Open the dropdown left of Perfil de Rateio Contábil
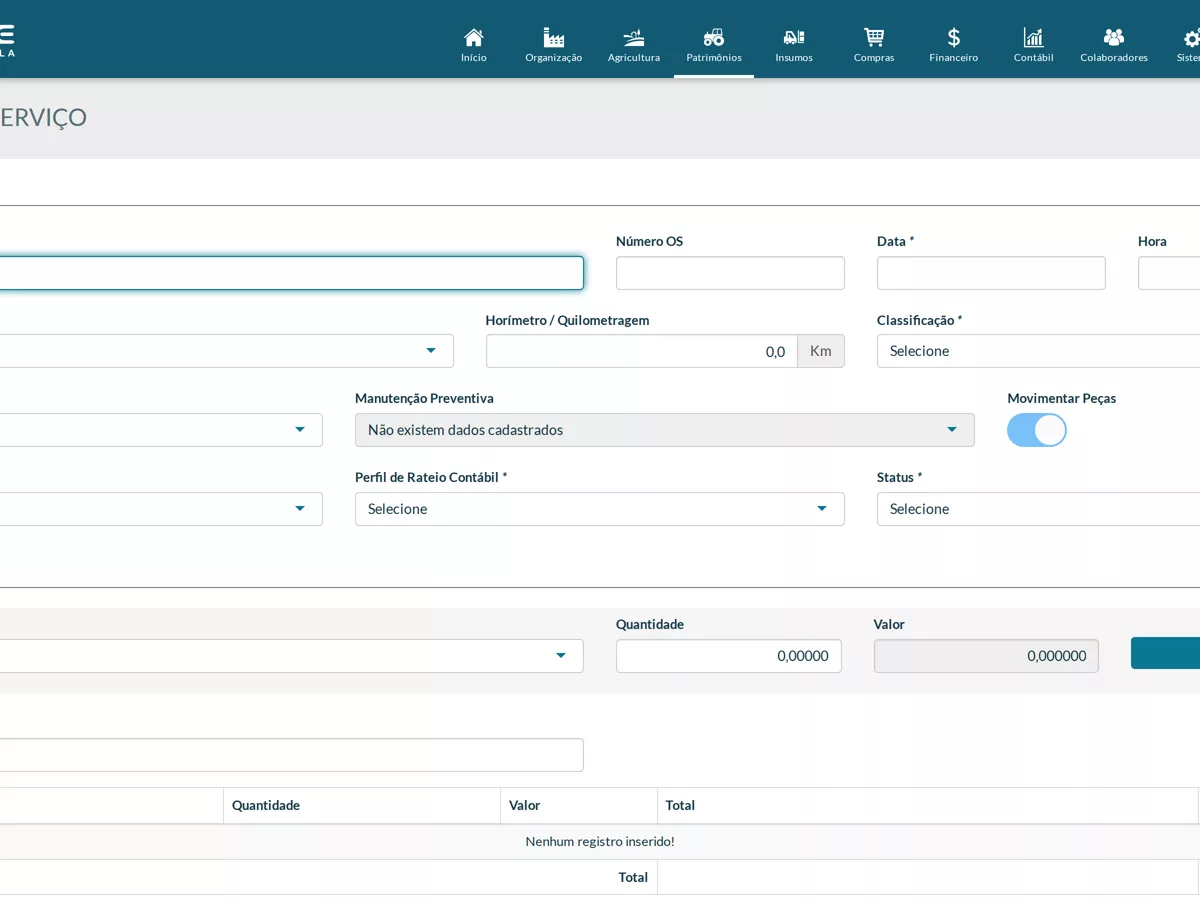This screenshot has width=1200, height=900. point(161,509)
